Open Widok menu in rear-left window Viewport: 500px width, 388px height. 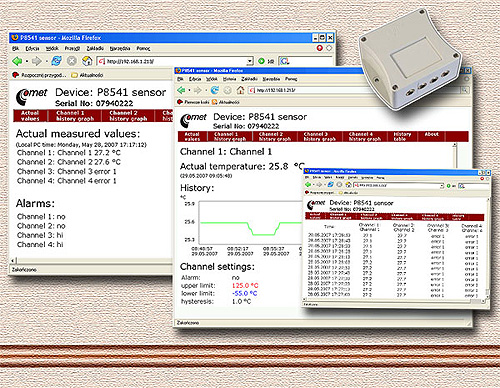(52, 48)
